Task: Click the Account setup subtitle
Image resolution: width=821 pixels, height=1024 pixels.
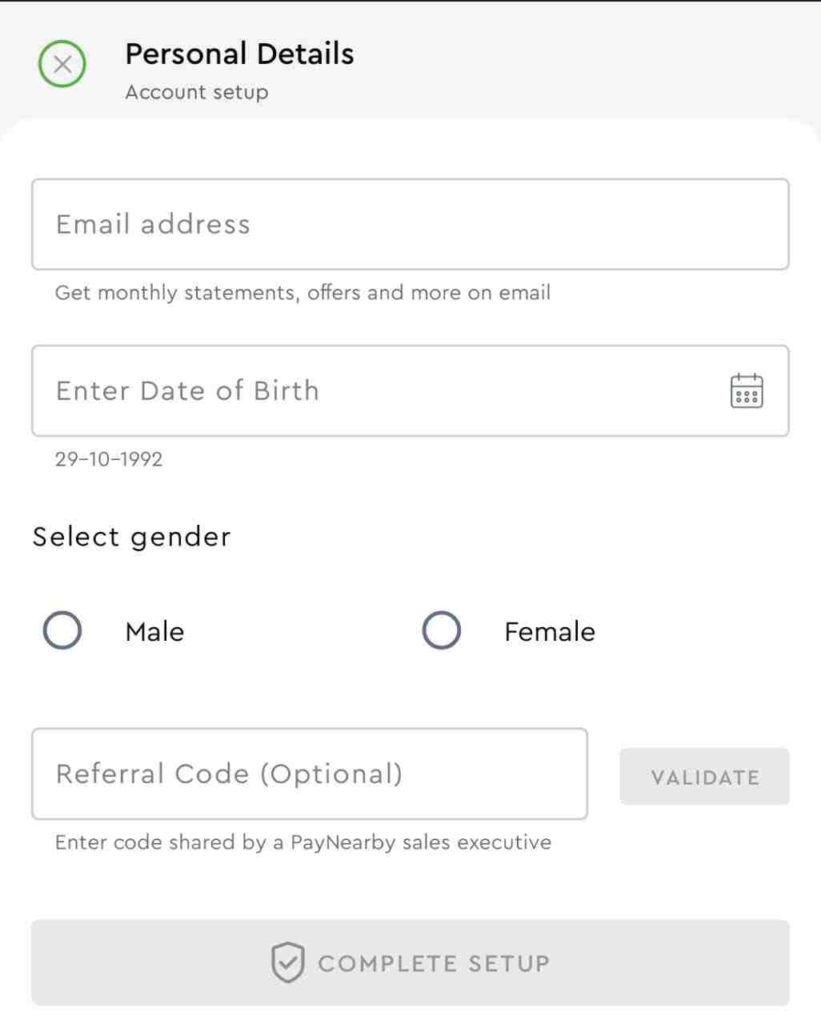Action: 197,92
